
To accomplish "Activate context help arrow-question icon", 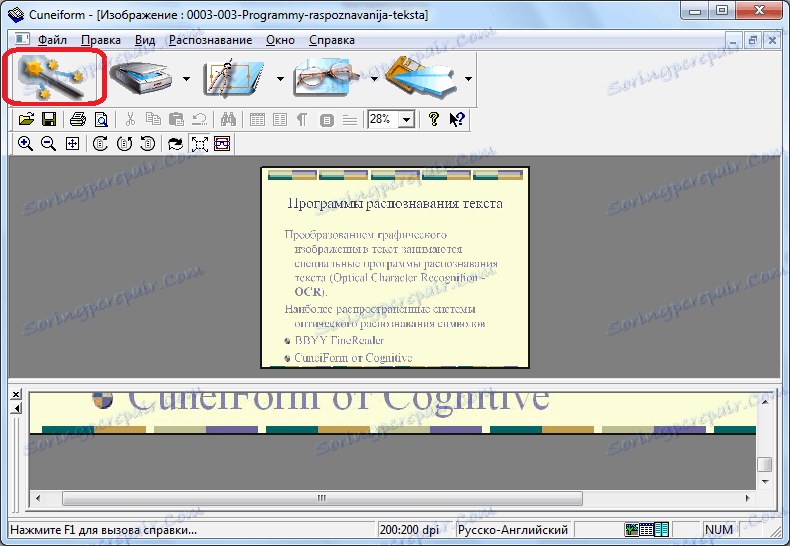I will pyautogui.click(x=456, y=119).
